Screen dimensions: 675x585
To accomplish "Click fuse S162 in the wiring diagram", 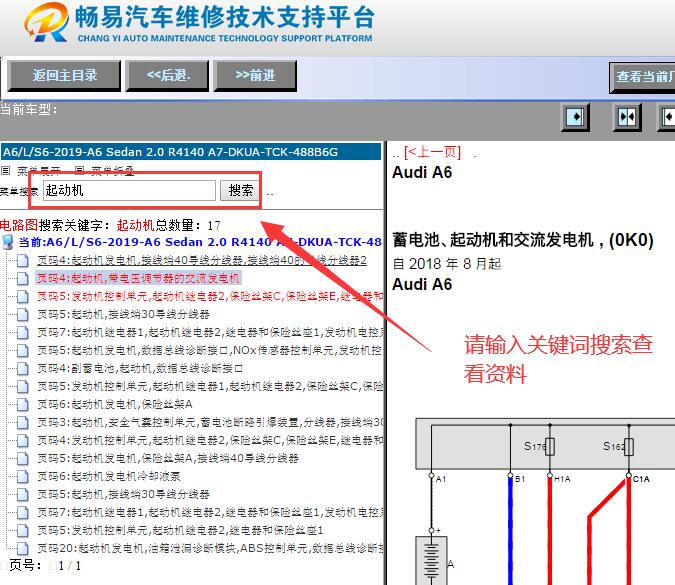I will [x=629, y=447].
